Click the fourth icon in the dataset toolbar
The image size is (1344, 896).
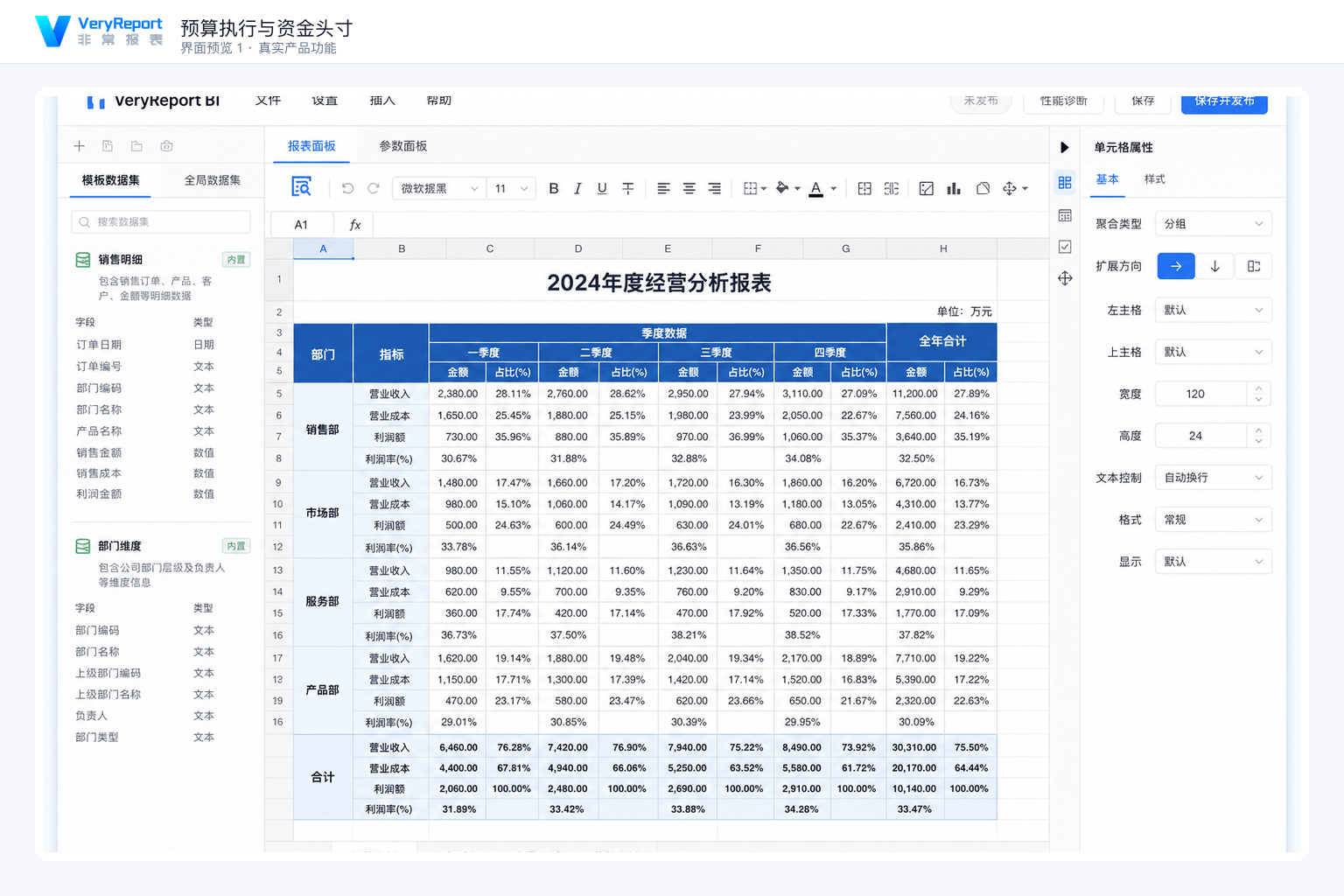166,146
